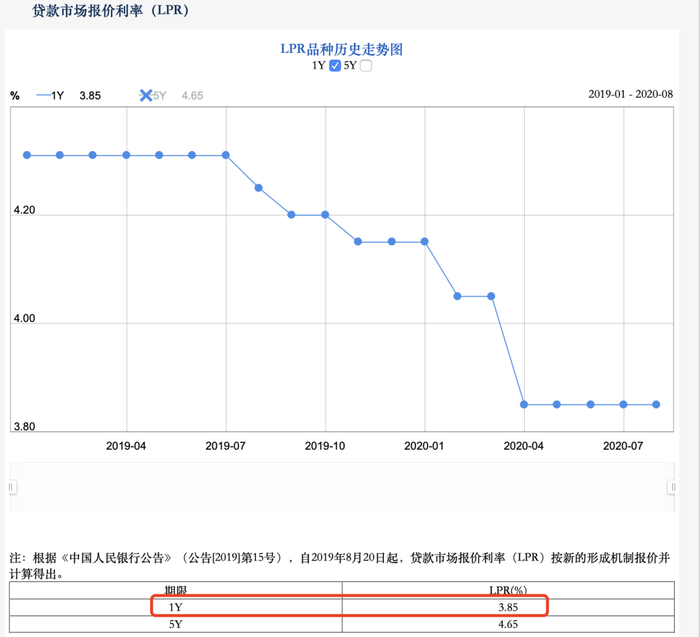Click the data point on the 2019-04 gridline
The height and width of the screenshot is (637, 700).
pyautogui.click(x=126, y=155)
